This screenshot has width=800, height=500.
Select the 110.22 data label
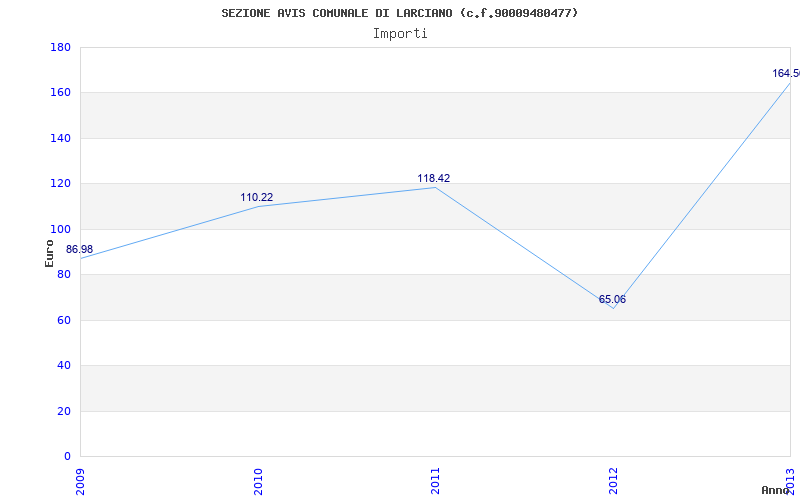257,197
